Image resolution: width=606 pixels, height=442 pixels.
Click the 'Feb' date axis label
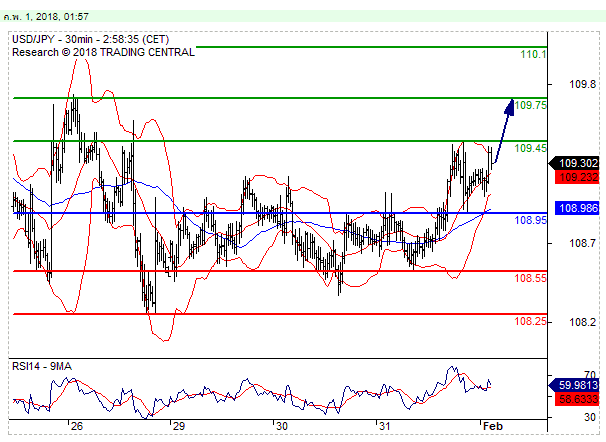[x=493, y=427]
